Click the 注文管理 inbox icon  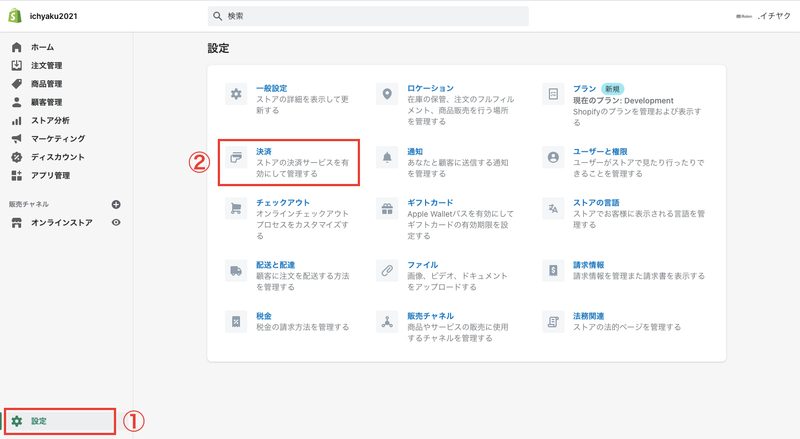tap(16, 65)
